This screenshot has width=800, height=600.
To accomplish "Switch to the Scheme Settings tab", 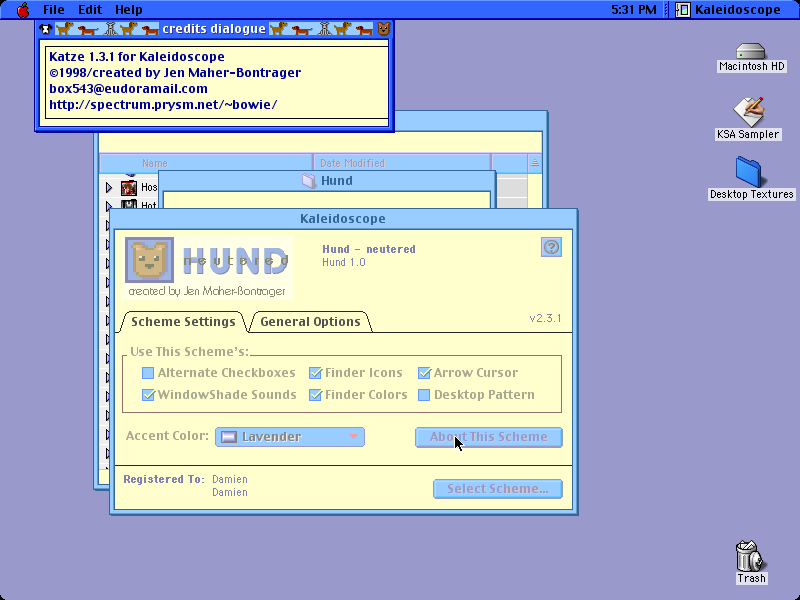I will point(183,322).
